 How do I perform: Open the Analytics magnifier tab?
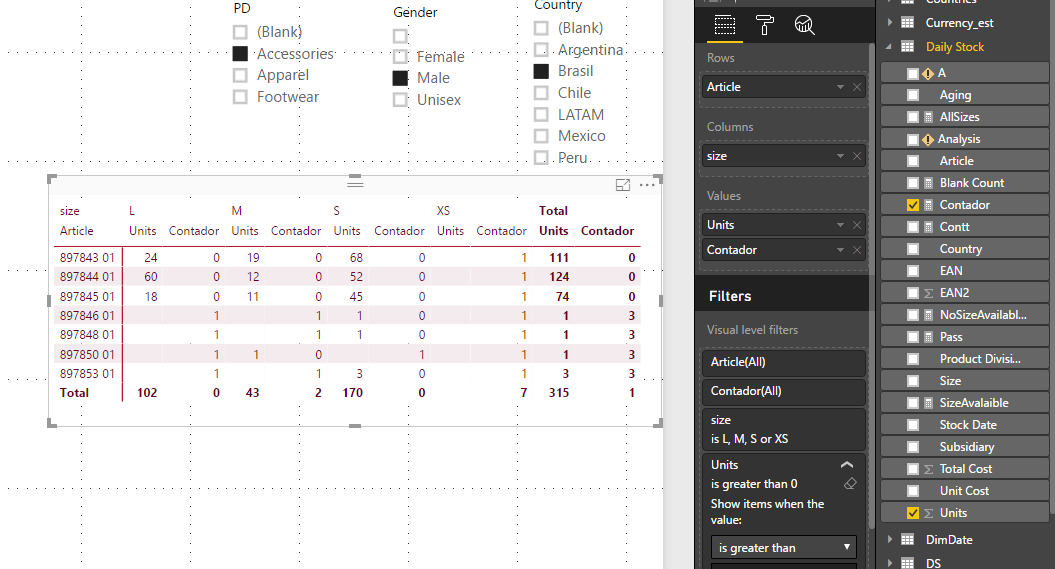(805, 25)
